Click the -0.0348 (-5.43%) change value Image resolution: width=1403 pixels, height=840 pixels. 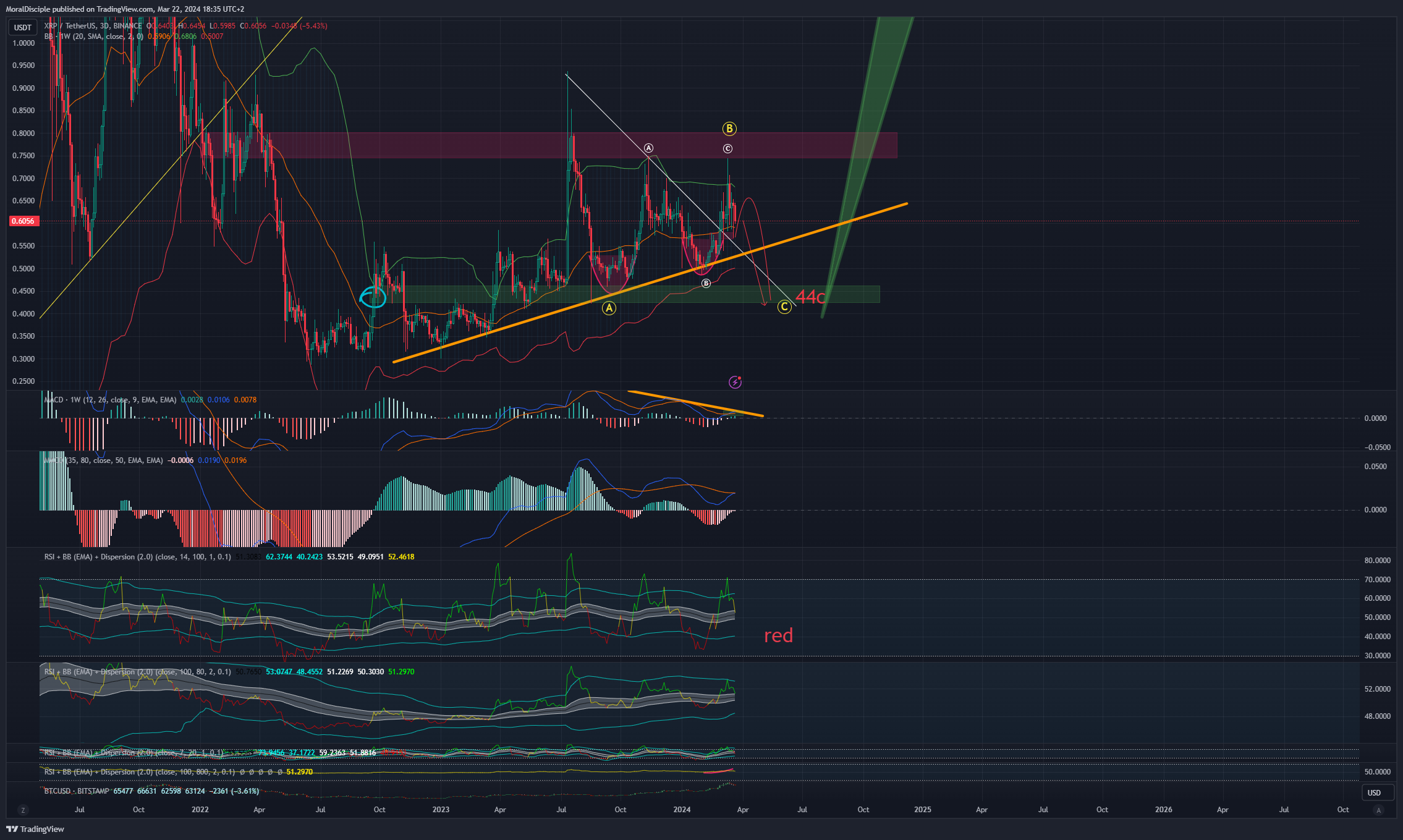point(300,26)
